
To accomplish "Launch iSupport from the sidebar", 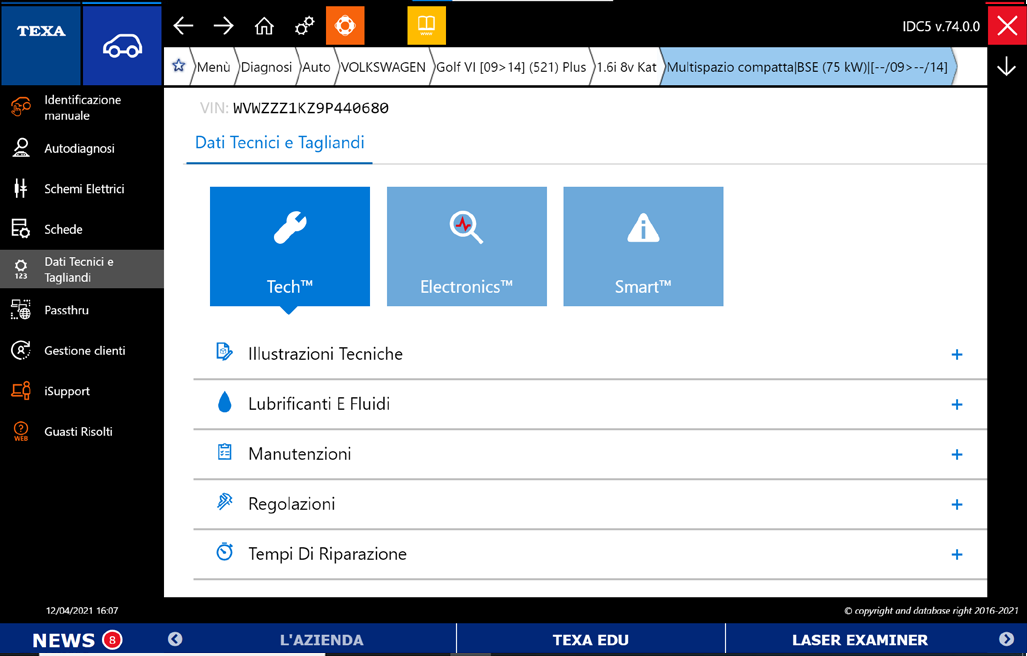I will click(82, 392).
